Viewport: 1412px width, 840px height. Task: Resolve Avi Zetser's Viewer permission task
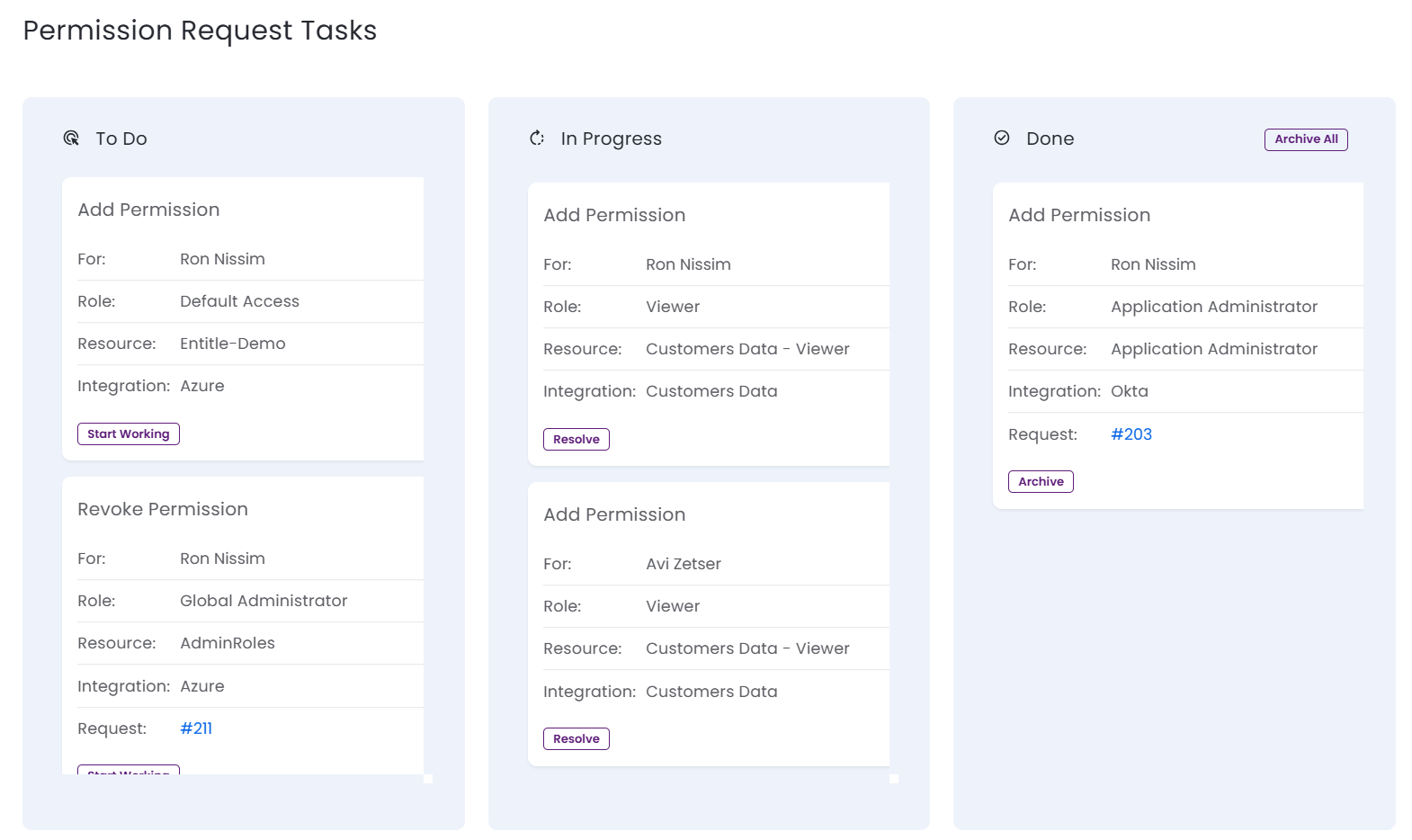[x=576, y=738]
